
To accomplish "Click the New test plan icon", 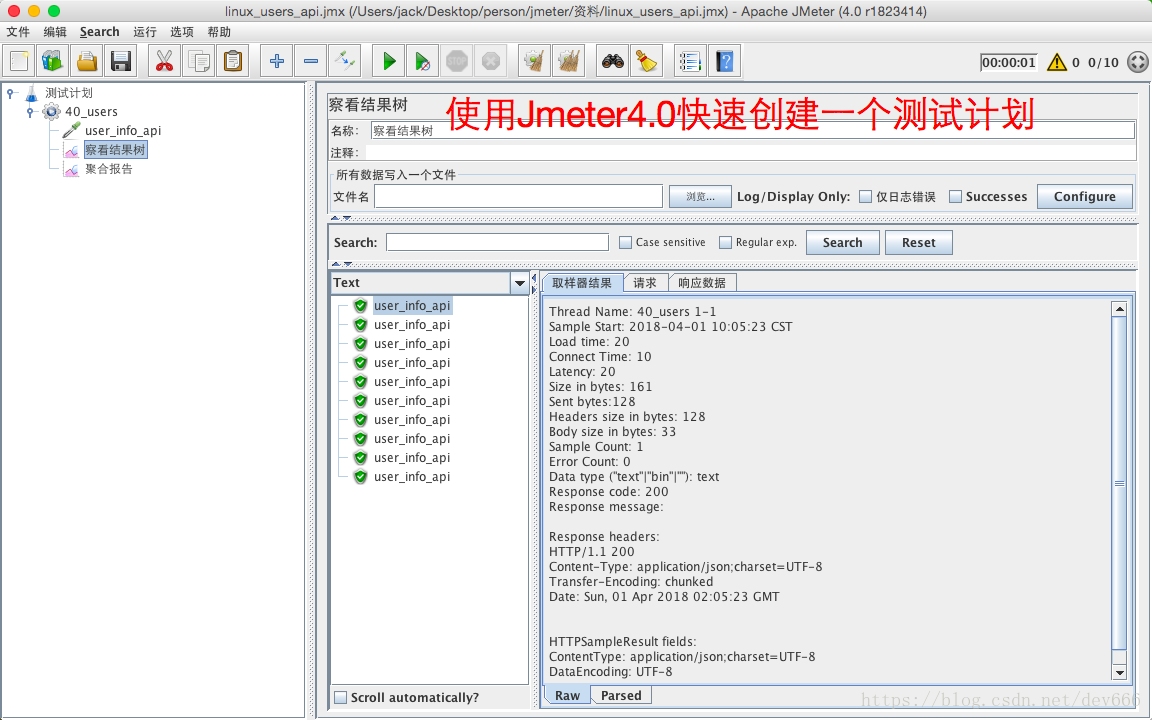I will point(19,61).
